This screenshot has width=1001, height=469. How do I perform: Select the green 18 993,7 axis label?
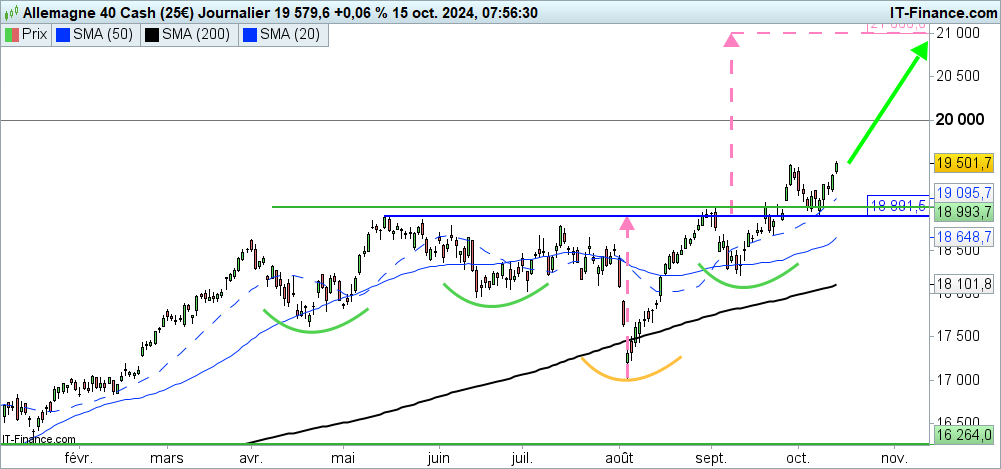coord(962,212)
